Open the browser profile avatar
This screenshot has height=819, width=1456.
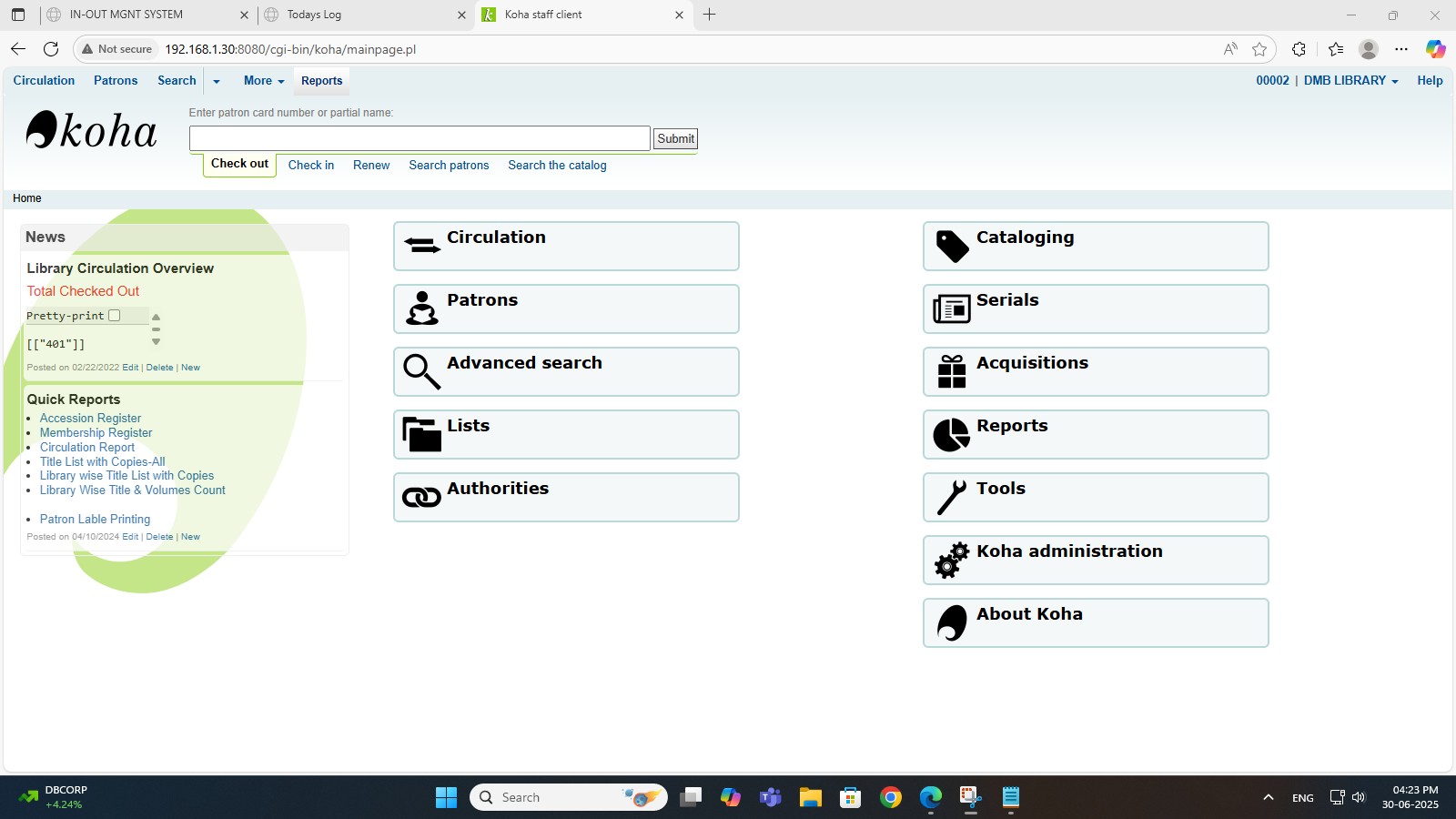tap(1368, 49)
